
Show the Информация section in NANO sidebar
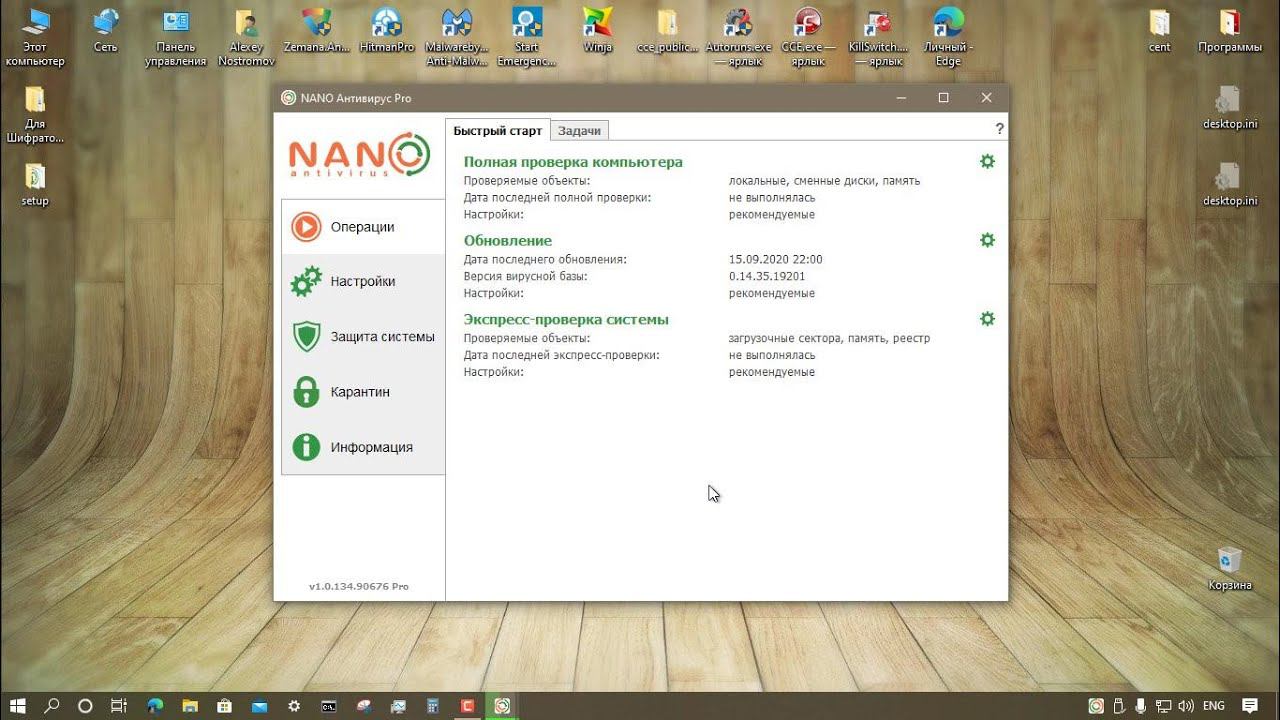point(363,447)
